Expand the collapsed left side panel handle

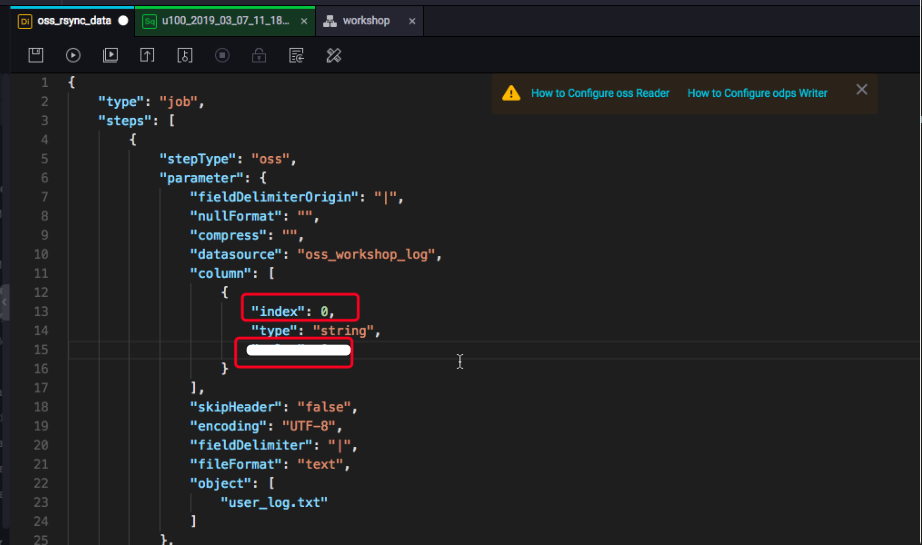click(x=4, y=300)
